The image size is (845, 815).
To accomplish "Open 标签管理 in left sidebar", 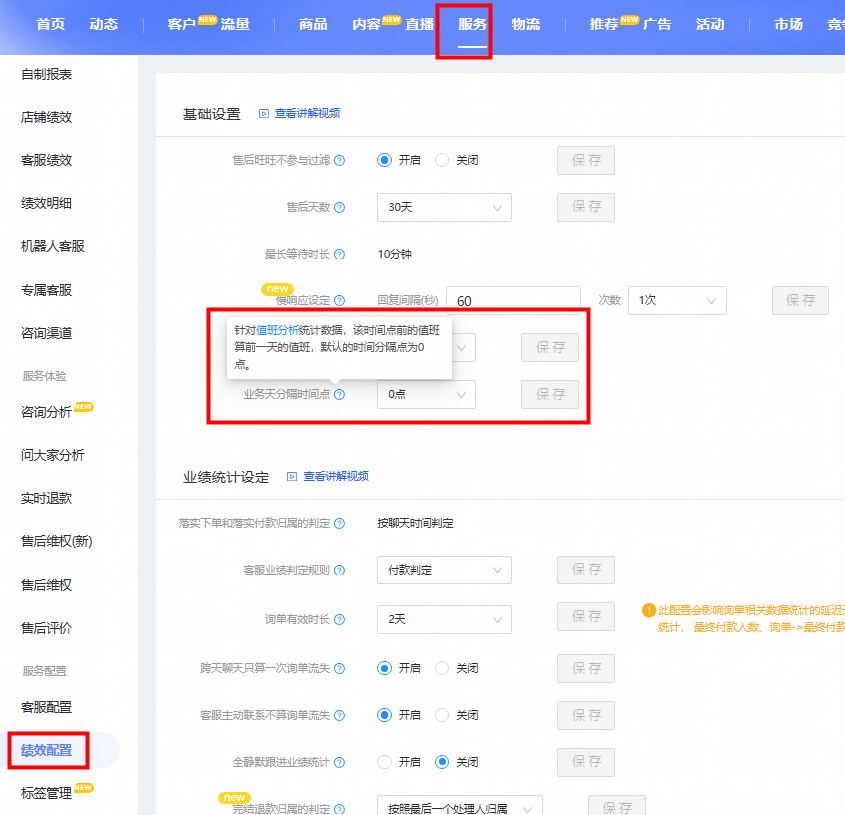I will 46,793.
